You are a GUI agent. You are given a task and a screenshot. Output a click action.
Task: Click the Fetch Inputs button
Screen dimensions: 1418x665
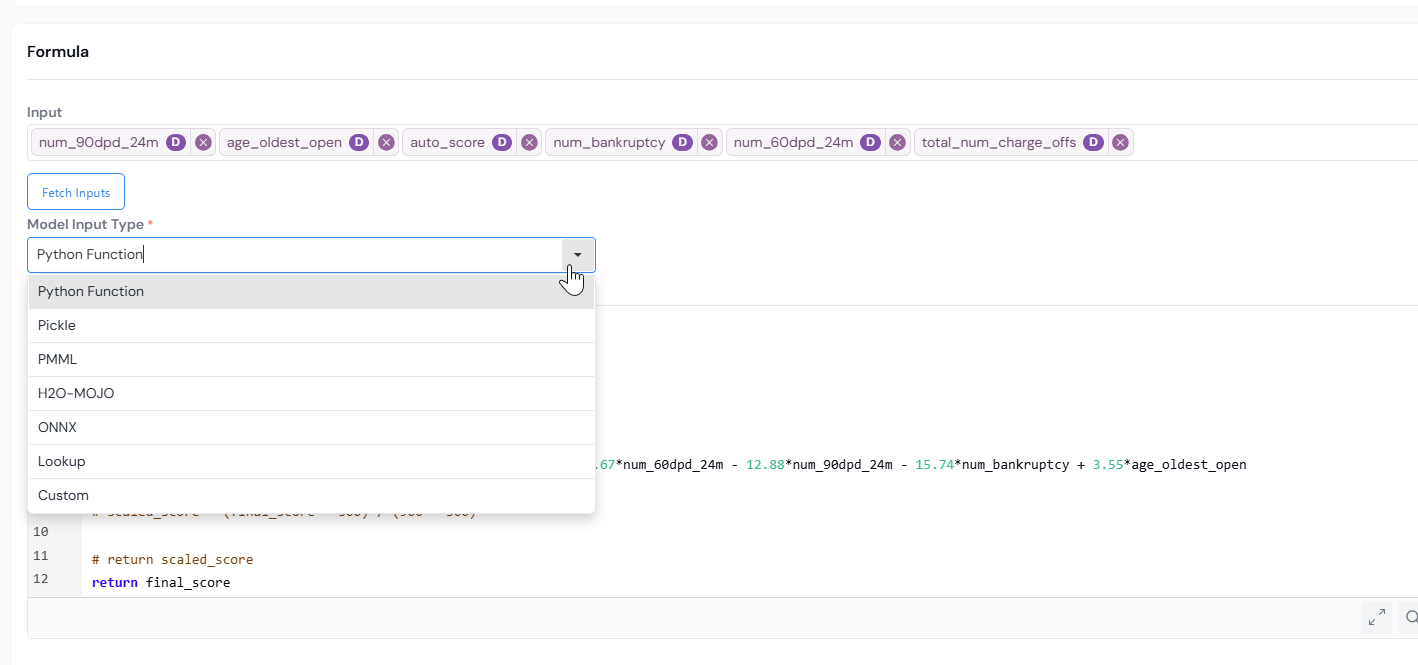(76, 193)
